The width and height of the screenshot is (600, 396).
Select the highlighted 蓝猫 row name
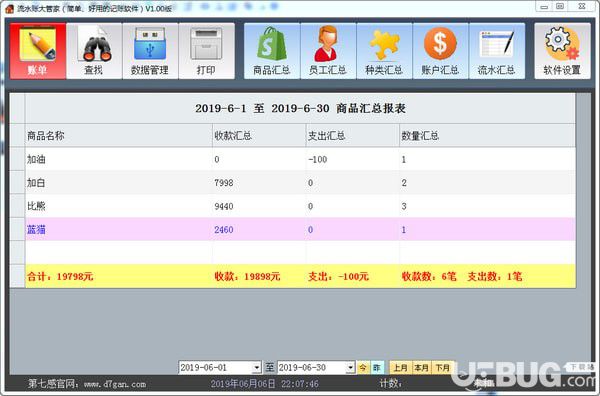tap(36, 230)
